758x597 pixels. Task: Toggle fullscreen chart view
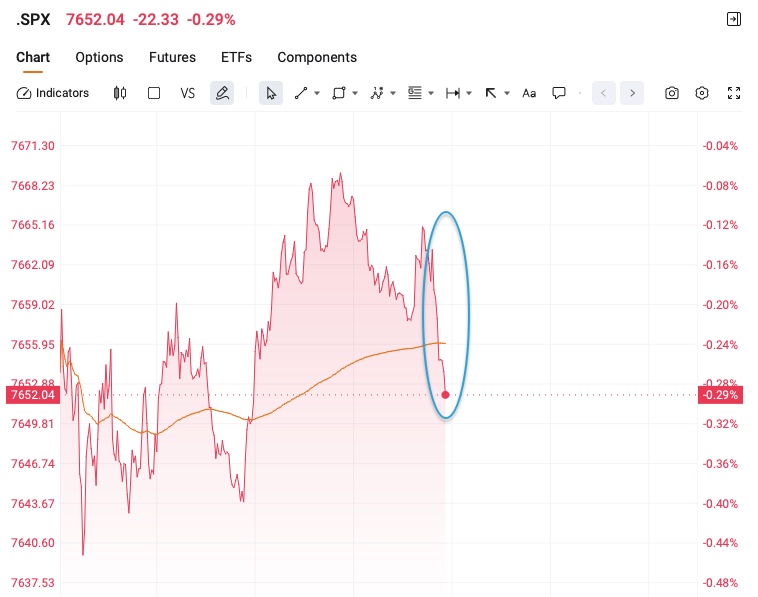click(x=734, y=93)
